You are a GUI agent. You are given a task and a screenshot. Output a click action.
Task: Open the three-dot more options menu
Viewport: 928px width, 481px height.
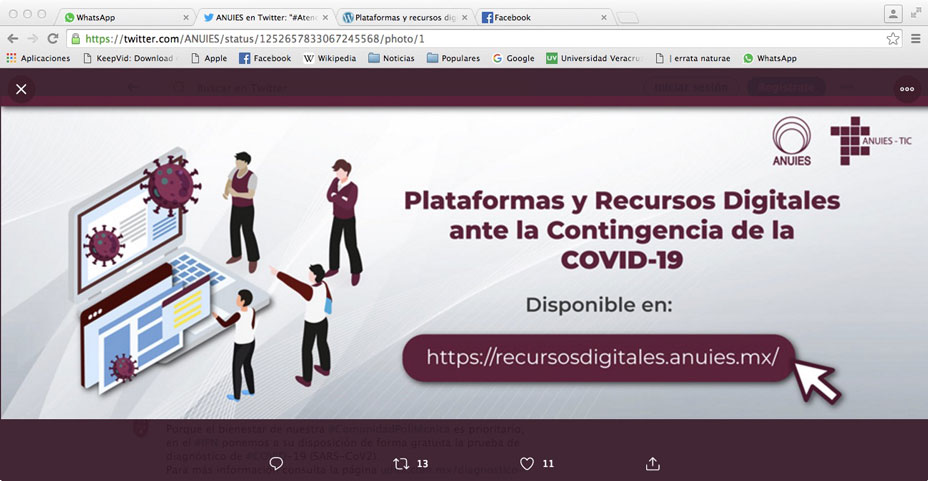[x=907, y=89]
